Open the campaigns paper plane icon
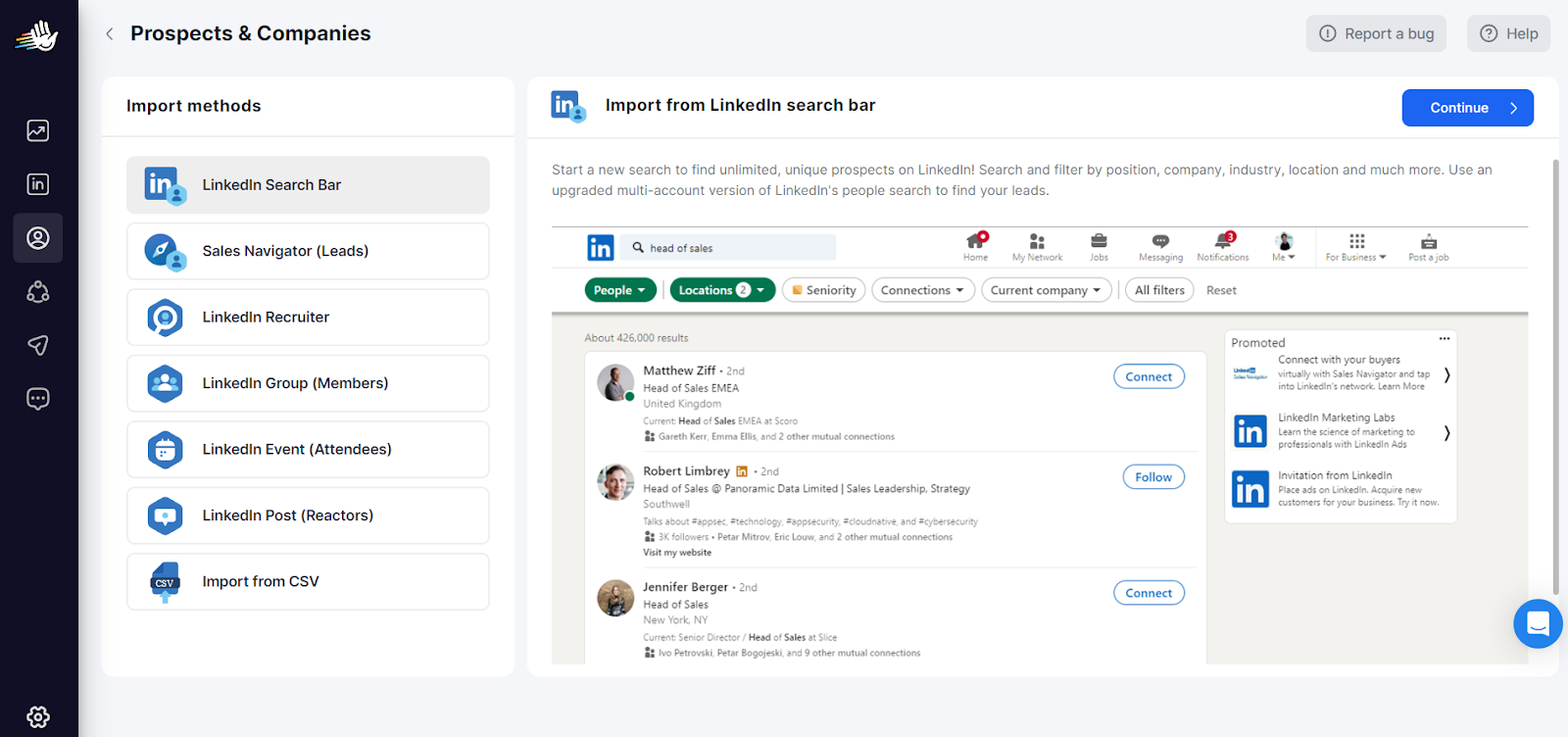Screen dimensions: 1568x737 click(x=38, y=345)
